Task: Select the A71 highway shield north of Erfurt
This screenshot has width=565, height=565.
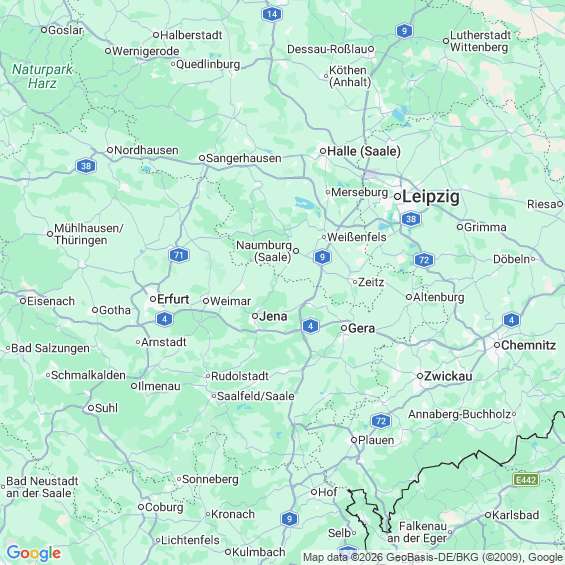Action: 179,255
